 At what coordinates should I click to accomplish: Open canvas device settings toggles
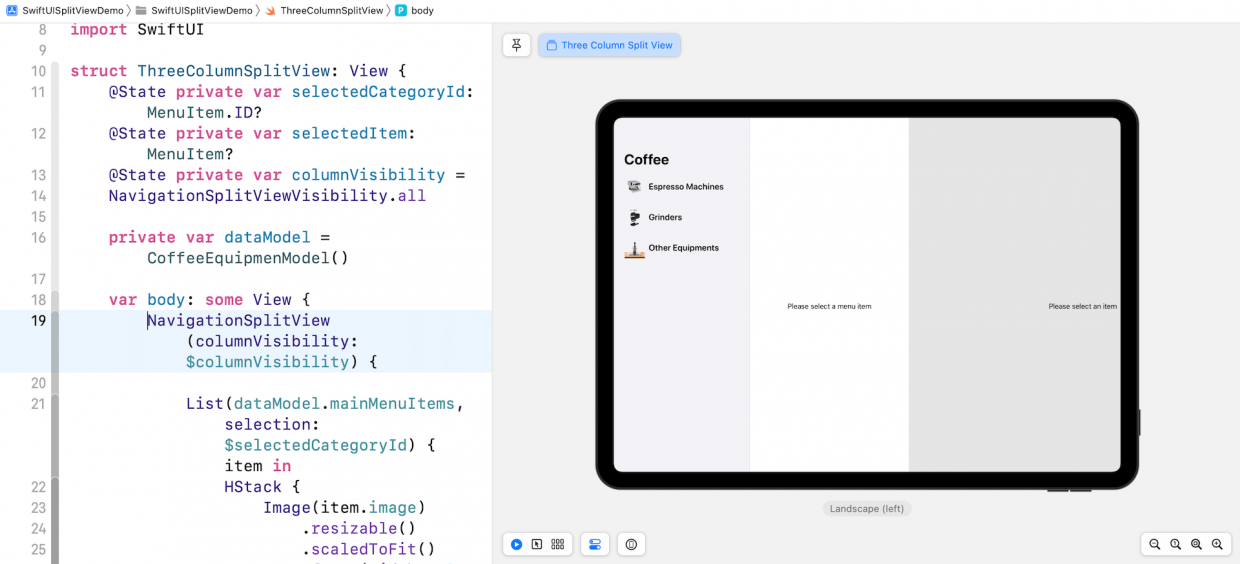[595, 544]
